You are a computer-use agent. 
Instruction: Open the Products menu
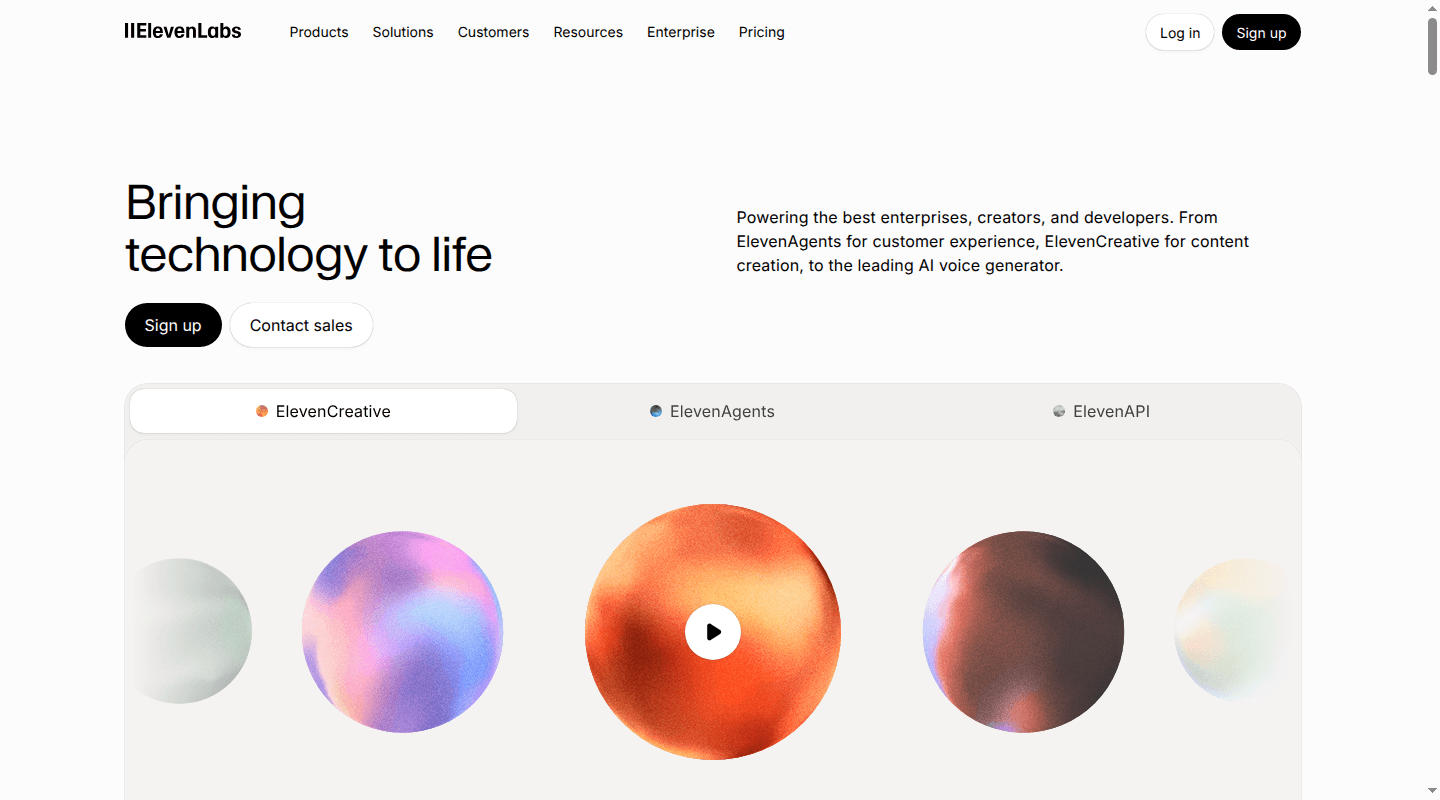(x=319, y=32)
